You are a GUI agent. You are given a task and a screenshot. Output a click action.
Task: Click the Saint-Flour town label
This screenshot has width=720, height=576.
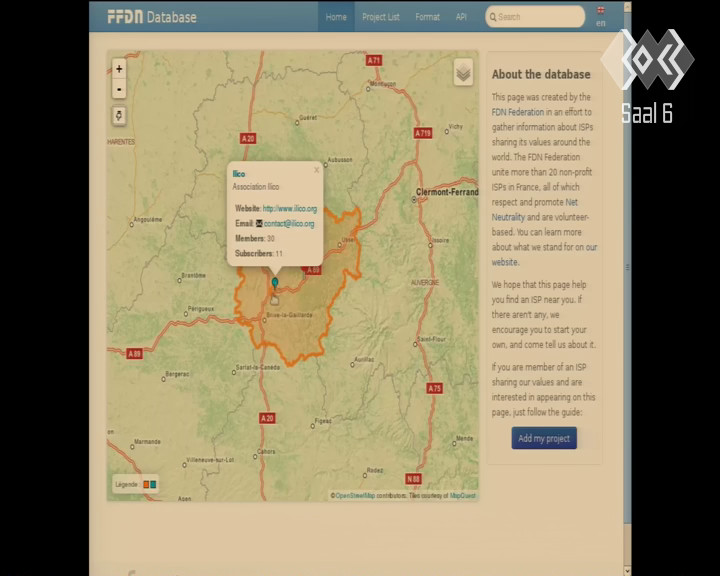431,339
